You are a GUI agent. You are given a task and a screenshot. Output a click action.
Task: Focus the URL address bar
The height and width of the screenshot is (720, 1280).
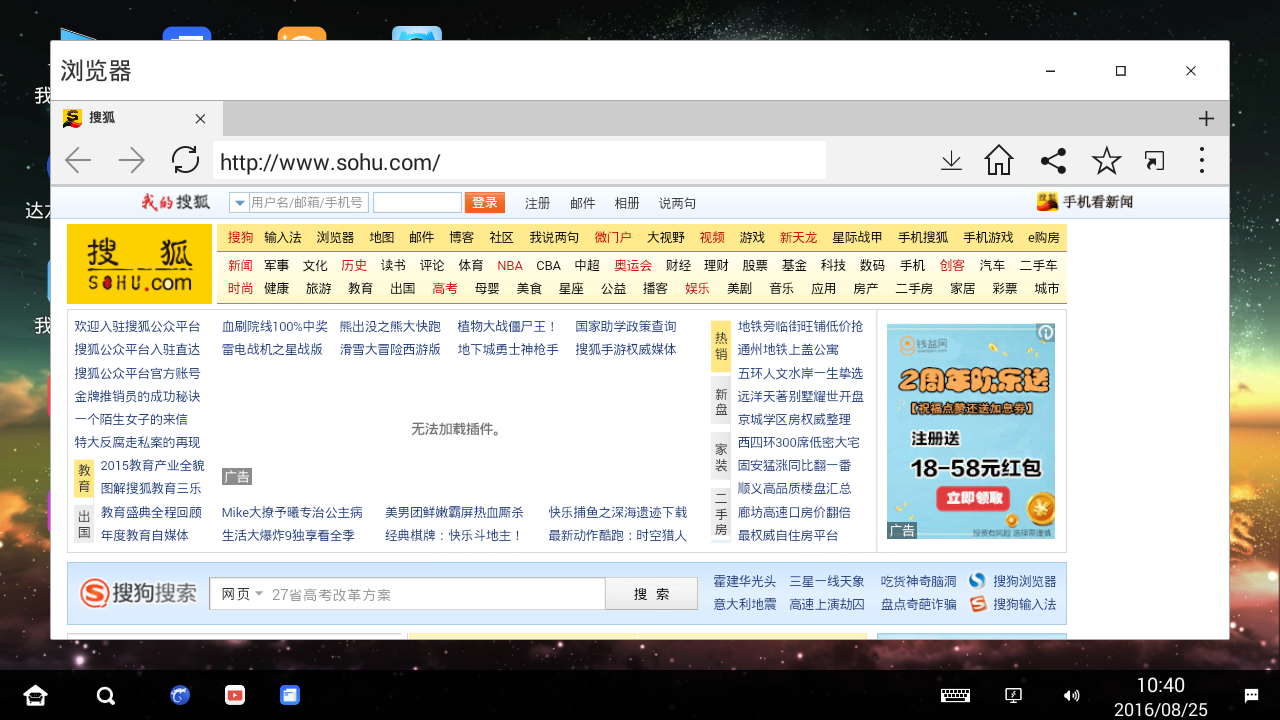(519, 161)
